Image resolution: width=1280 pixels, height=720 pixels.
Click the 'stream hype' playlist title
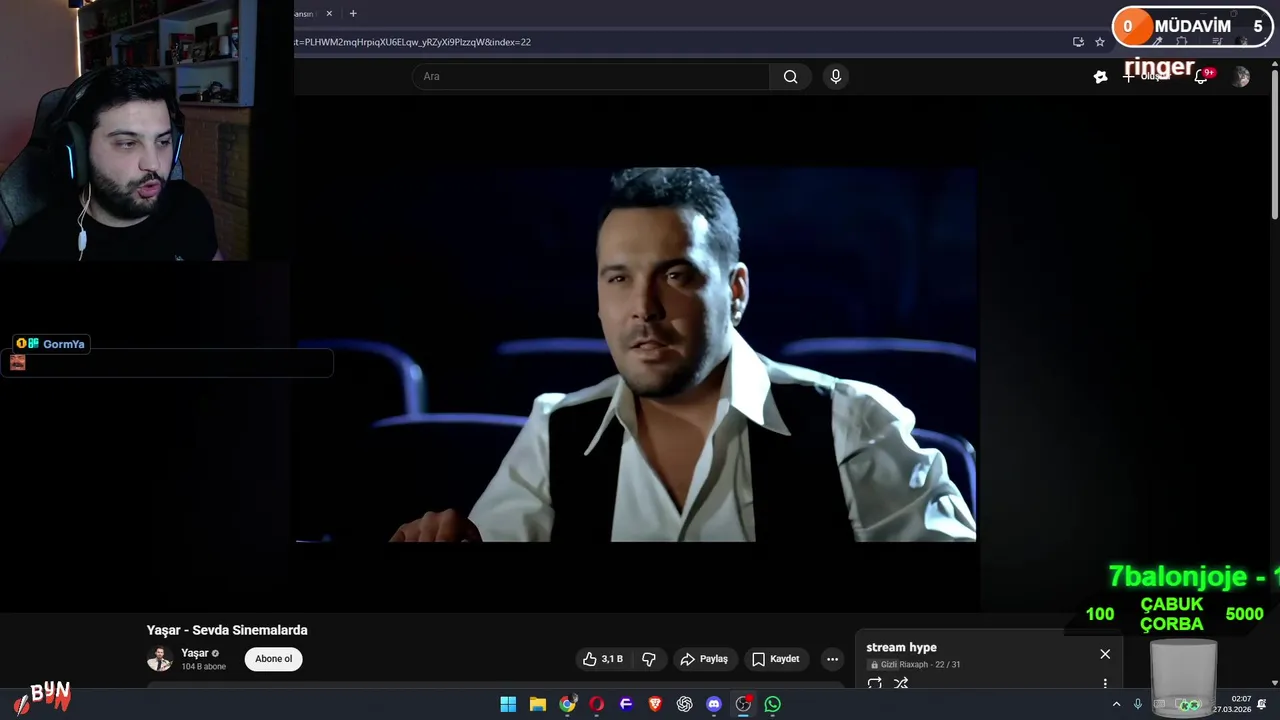tap(901, 647)
